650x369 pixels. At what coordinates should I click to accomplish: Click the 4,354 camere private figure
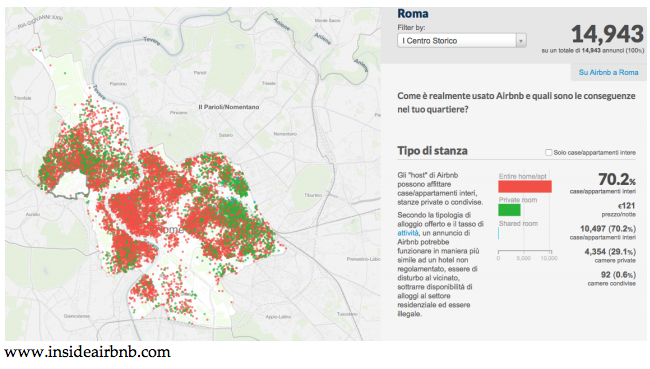(610, 252)
